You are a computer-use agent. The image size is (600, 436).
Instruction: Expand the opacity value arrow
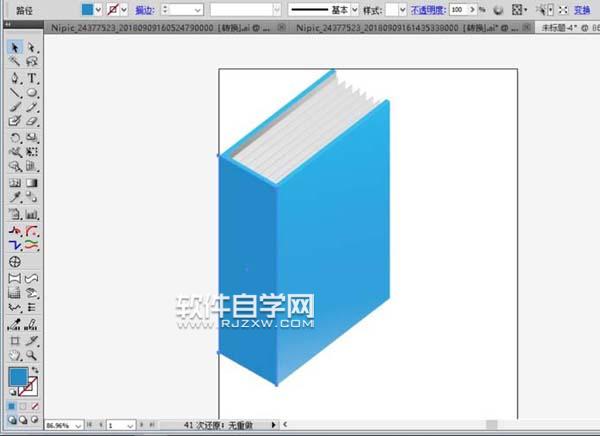pos(472,10)
